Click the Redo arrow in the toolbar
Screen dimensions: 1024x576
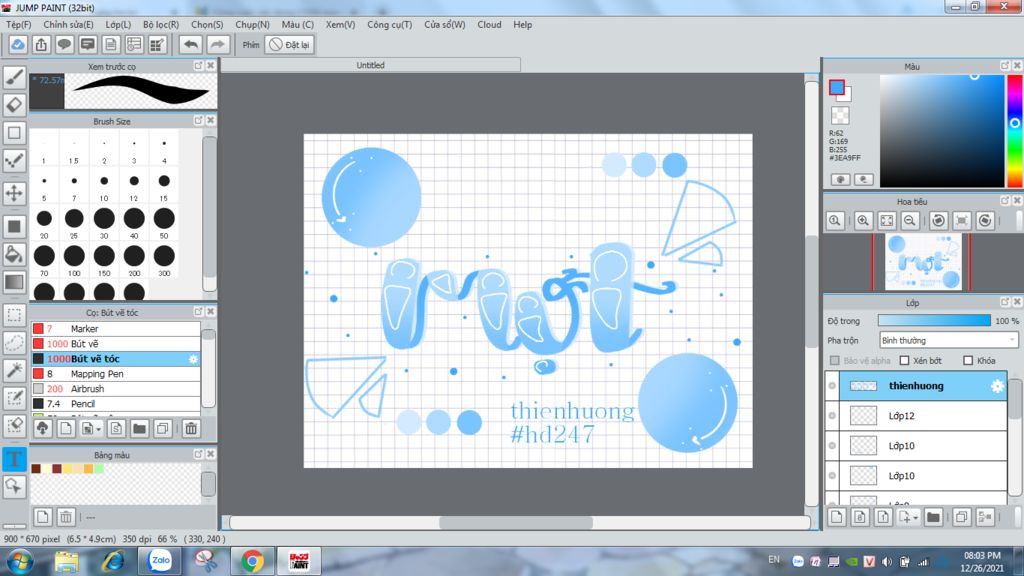click(217, 44)
